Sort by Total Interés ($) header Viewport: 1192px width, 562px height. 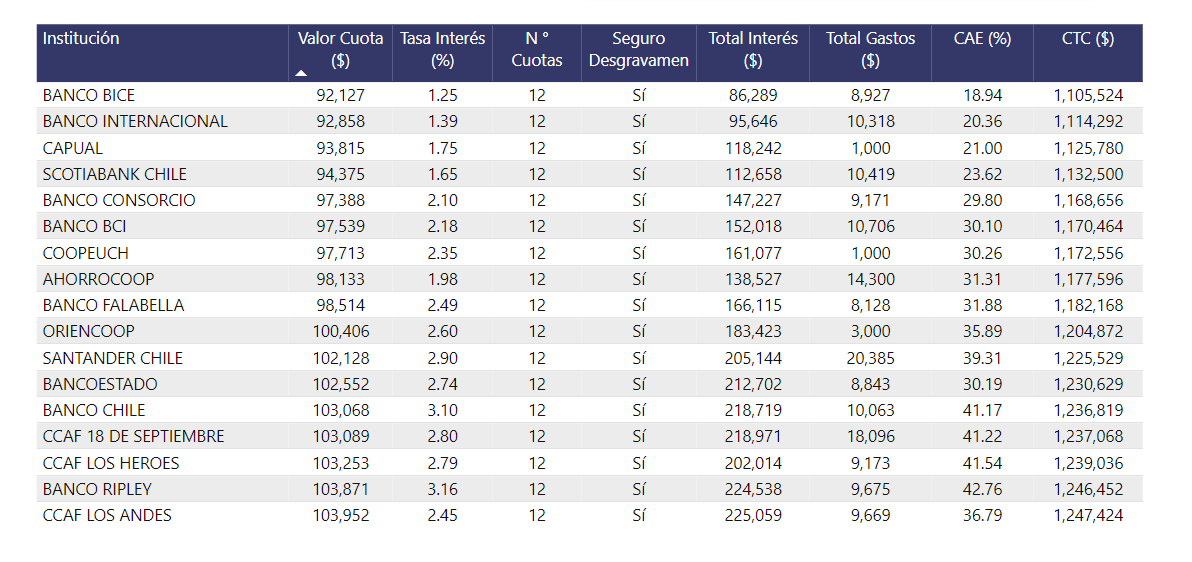pyautogui.click(x=753, y=50)
